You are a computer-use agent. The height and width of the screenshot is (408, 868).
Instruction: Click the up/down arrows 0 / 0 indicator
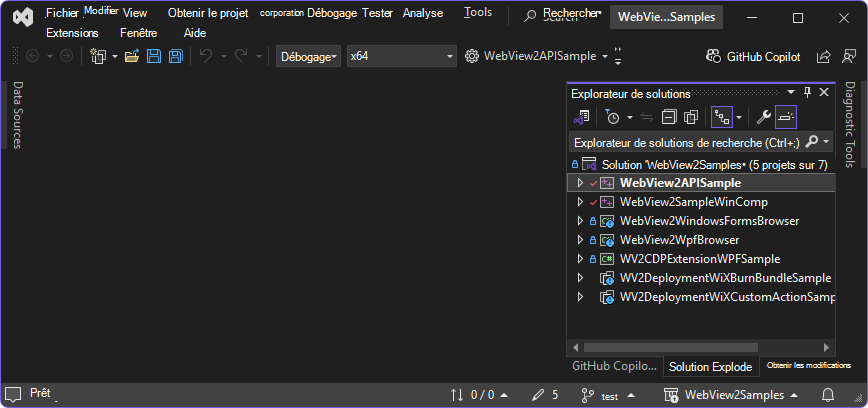click(479, 395)
